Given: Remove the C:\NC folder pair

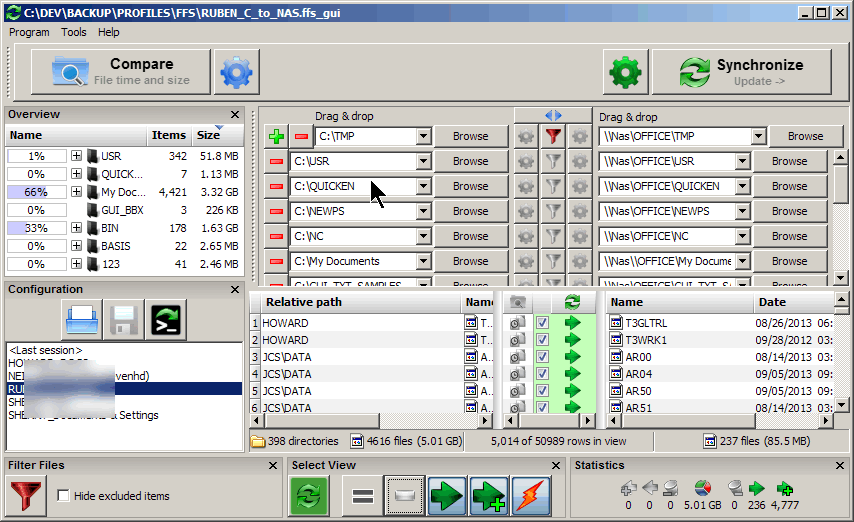Looking at the screenshot, I should point(276,236).
